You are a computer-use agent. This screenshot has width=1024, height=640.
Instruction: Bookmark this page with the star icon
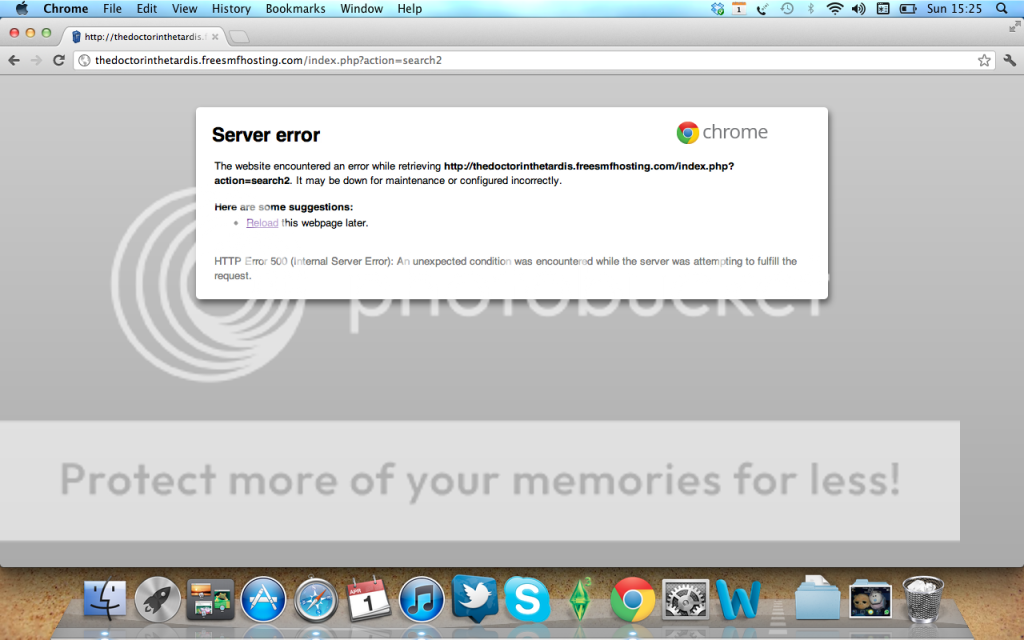click(984, 60)
